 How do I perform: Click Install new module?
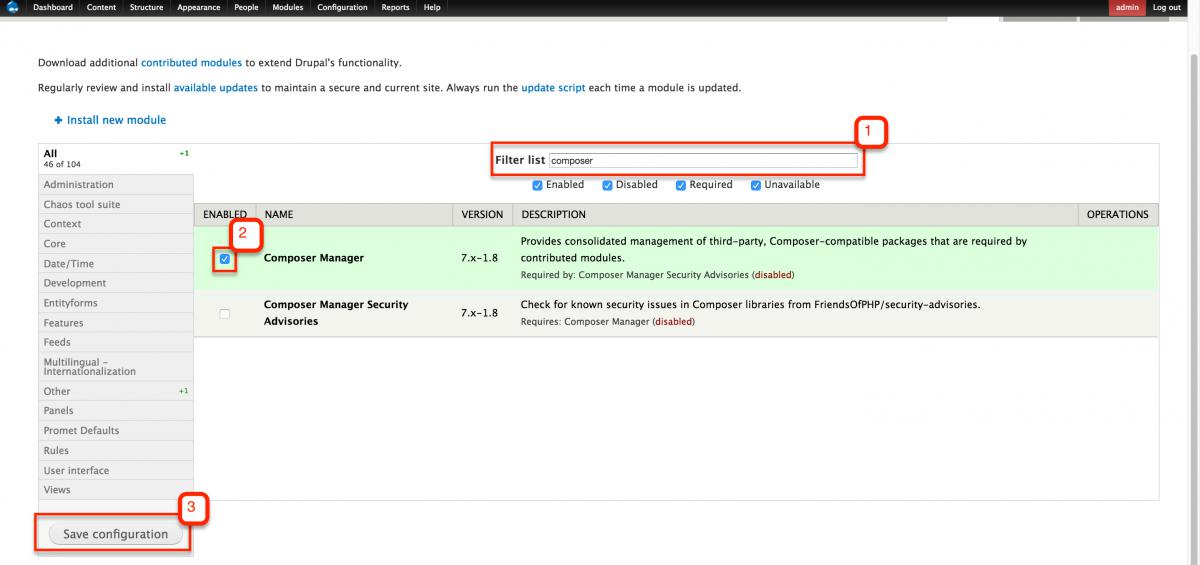point(110,120)
